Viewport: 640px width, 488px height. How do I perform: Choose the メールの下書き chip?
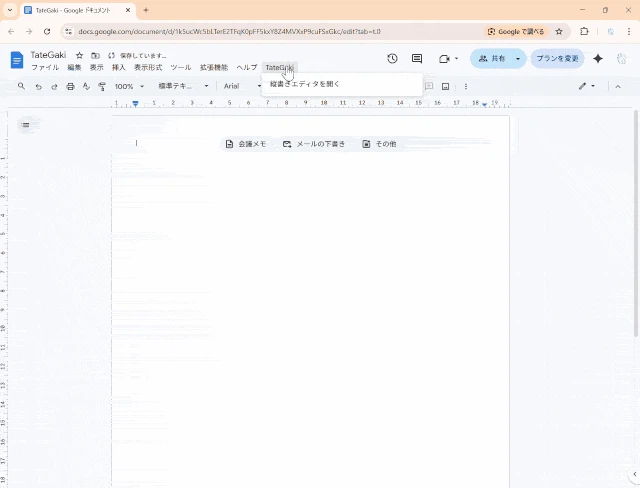point(314,144)
